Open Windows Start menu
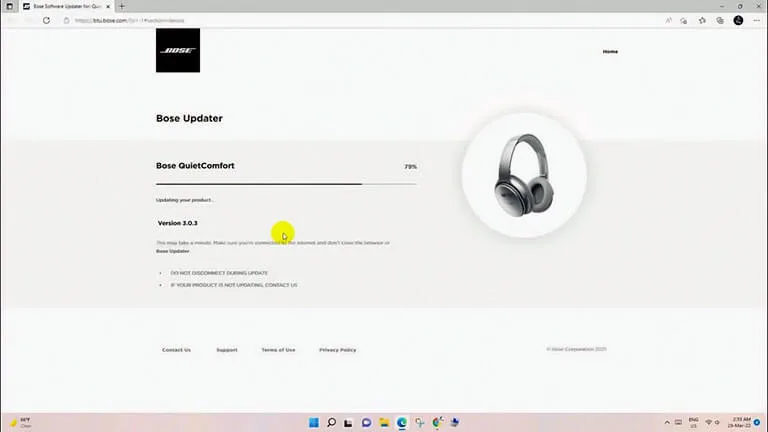 coord(314,422)
